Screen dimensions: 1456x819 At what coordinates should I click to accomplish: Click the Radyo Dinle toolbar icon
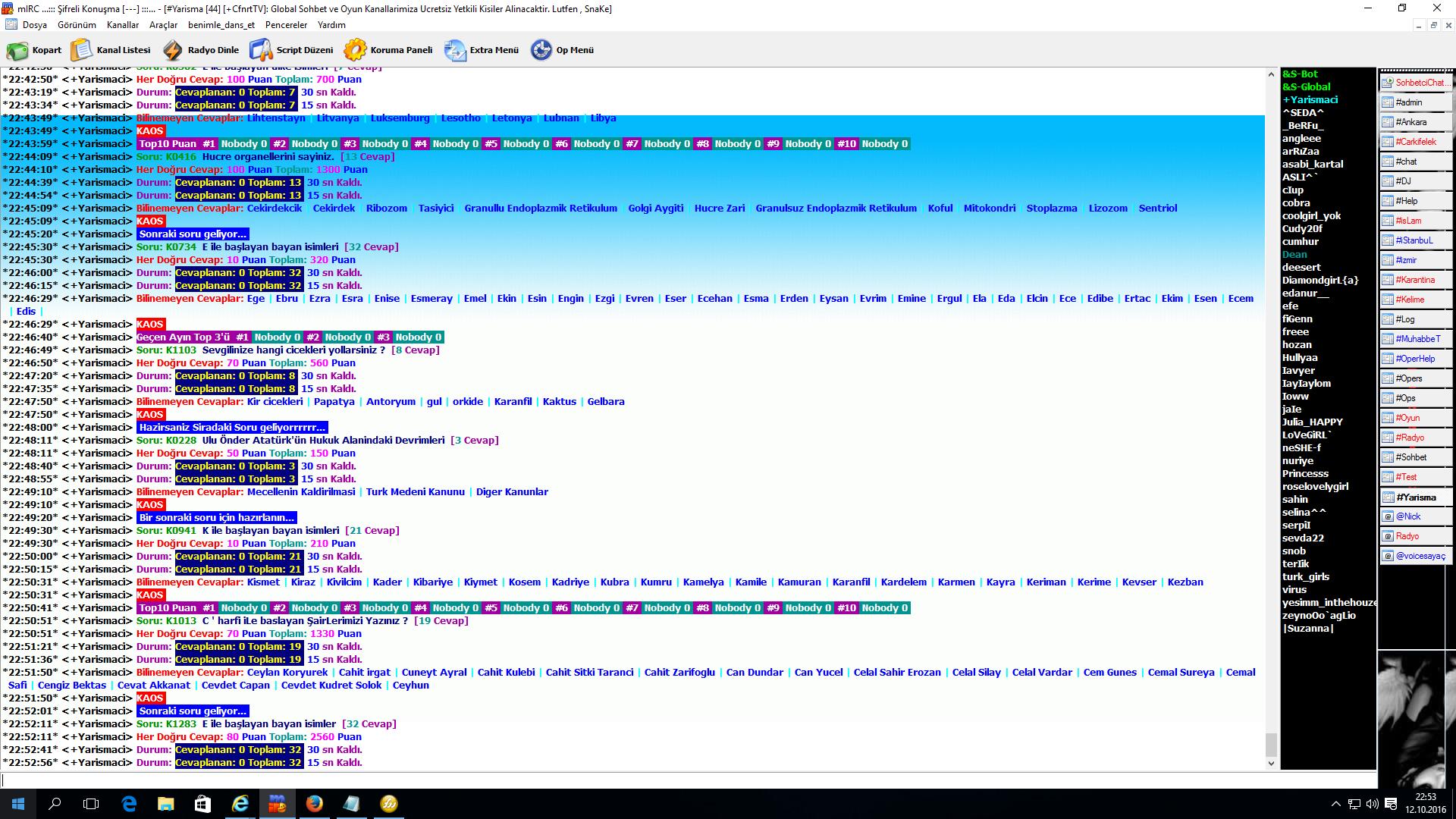(x=173, y=50)
